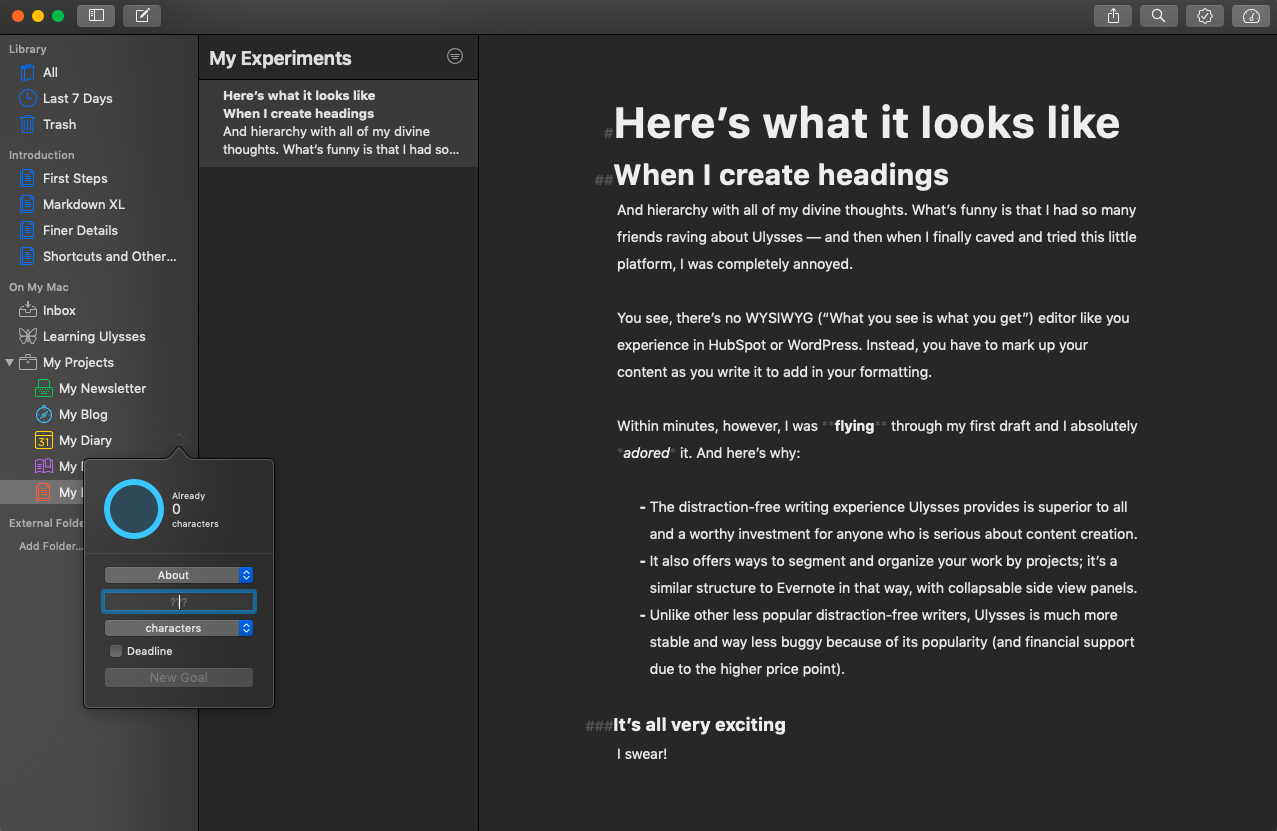Viewport: 1277px width, 831px height.
Task: Open the About goal type dropdown
Action: click(x=179, y=575)
